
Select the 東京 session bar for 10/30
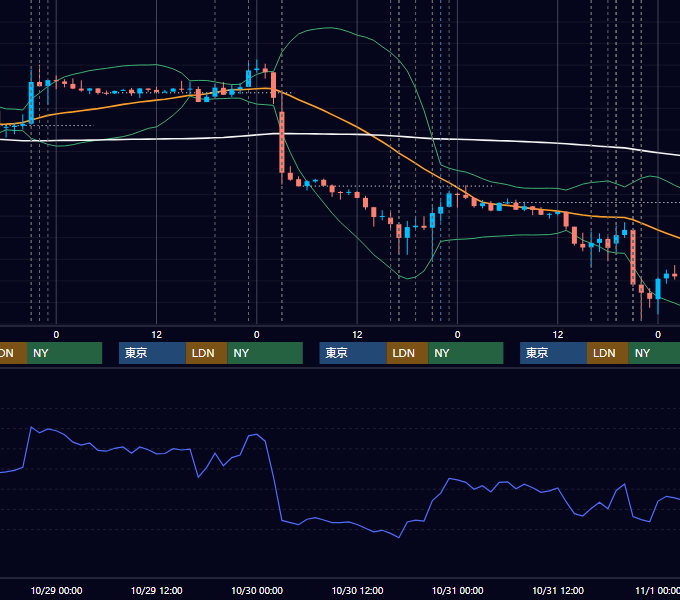coord(353,353)
